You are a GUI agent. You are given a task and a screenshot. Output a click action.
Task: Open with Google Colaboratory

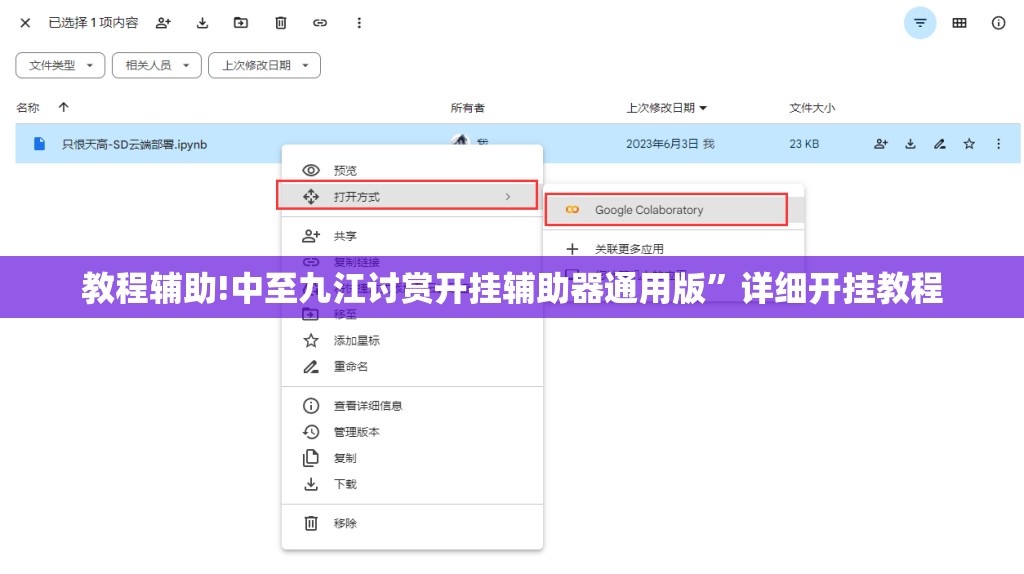pos(665,210)
